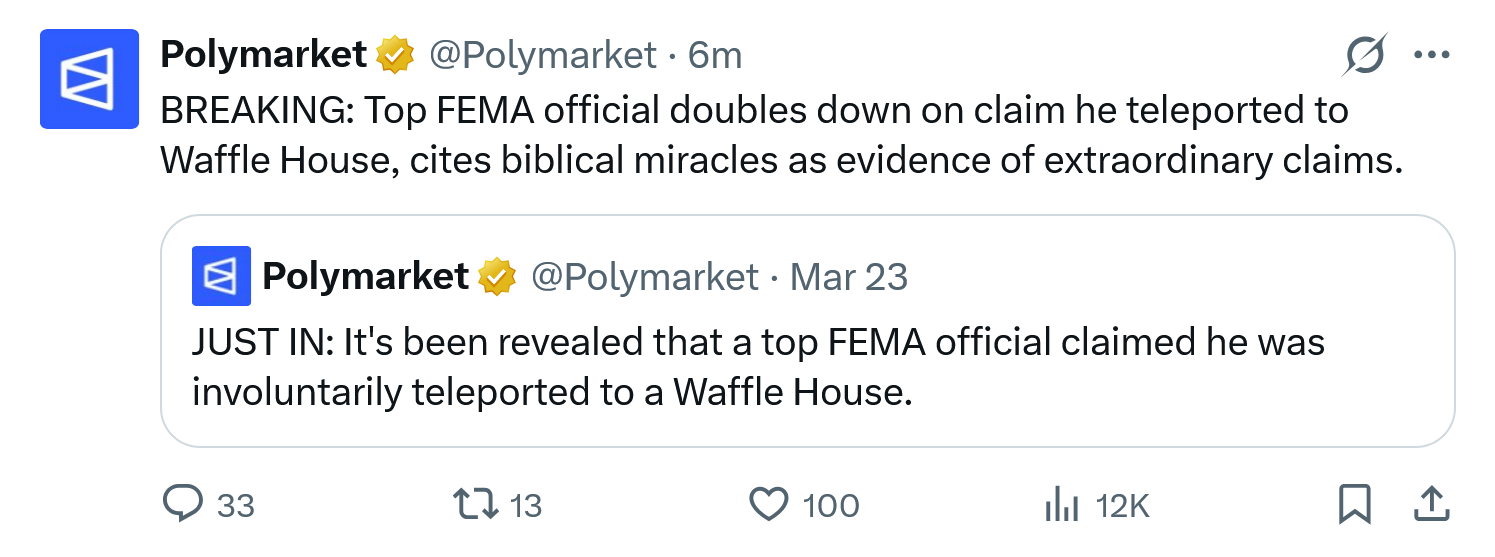Screen dimensions: 1495x557
Task: Like the tweet with heart icon
Action: point(769,505)
